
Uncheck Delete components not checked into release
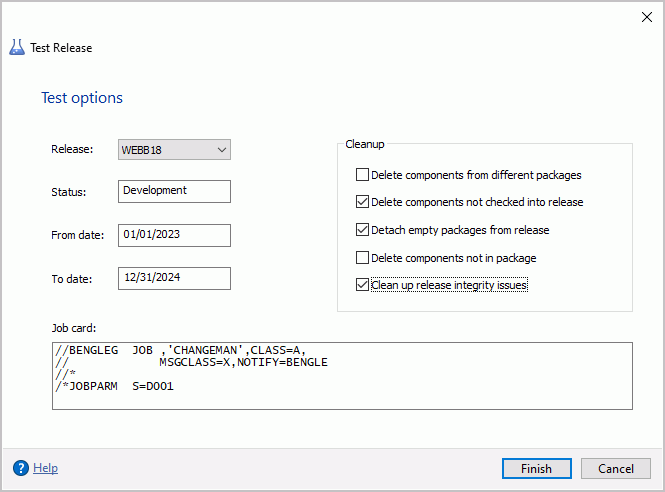(362, 202)
